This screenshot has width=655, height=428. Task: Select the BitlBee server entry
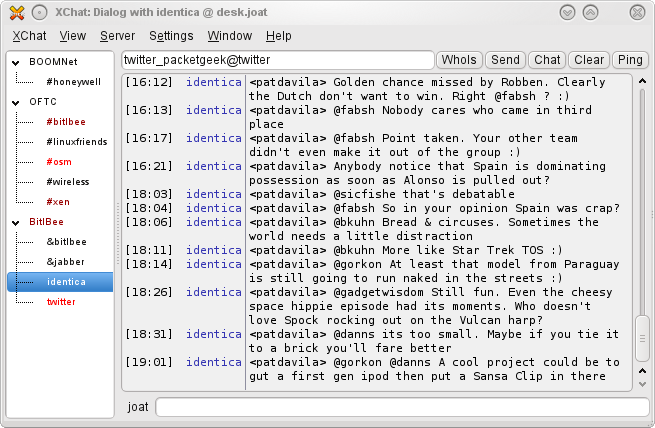[x=46, y=222]
